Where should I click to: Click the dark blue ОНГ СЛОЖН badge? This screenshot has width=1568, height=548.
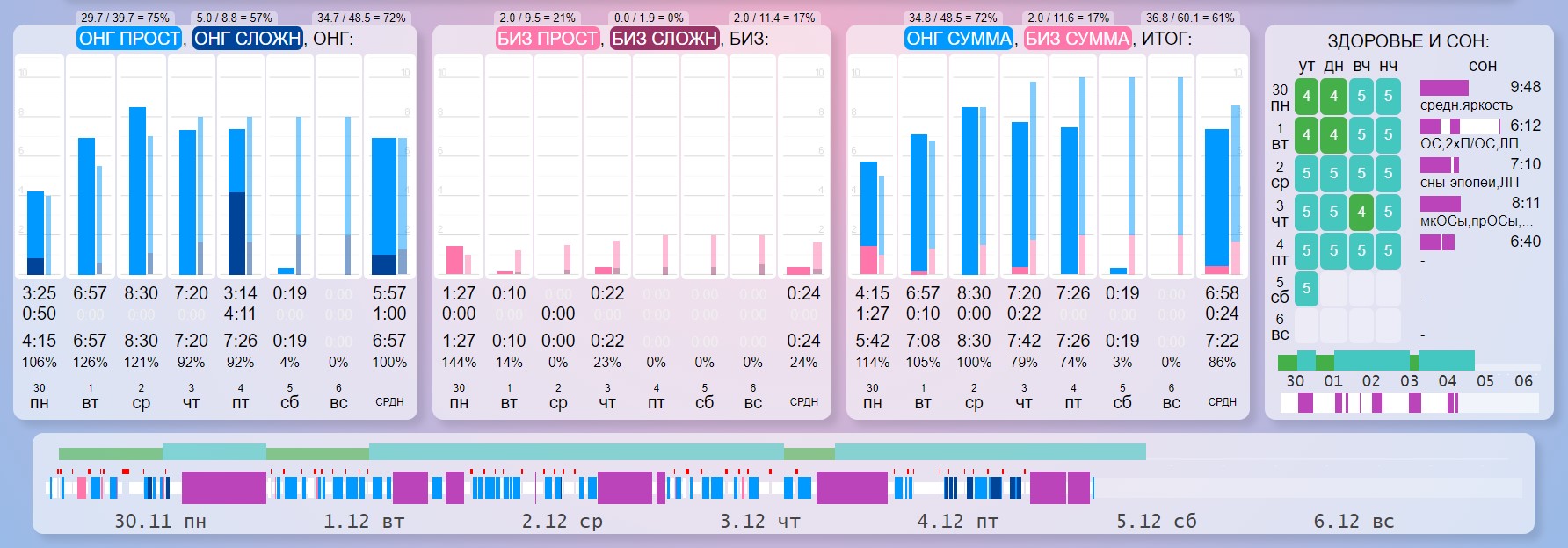point(247,39)
